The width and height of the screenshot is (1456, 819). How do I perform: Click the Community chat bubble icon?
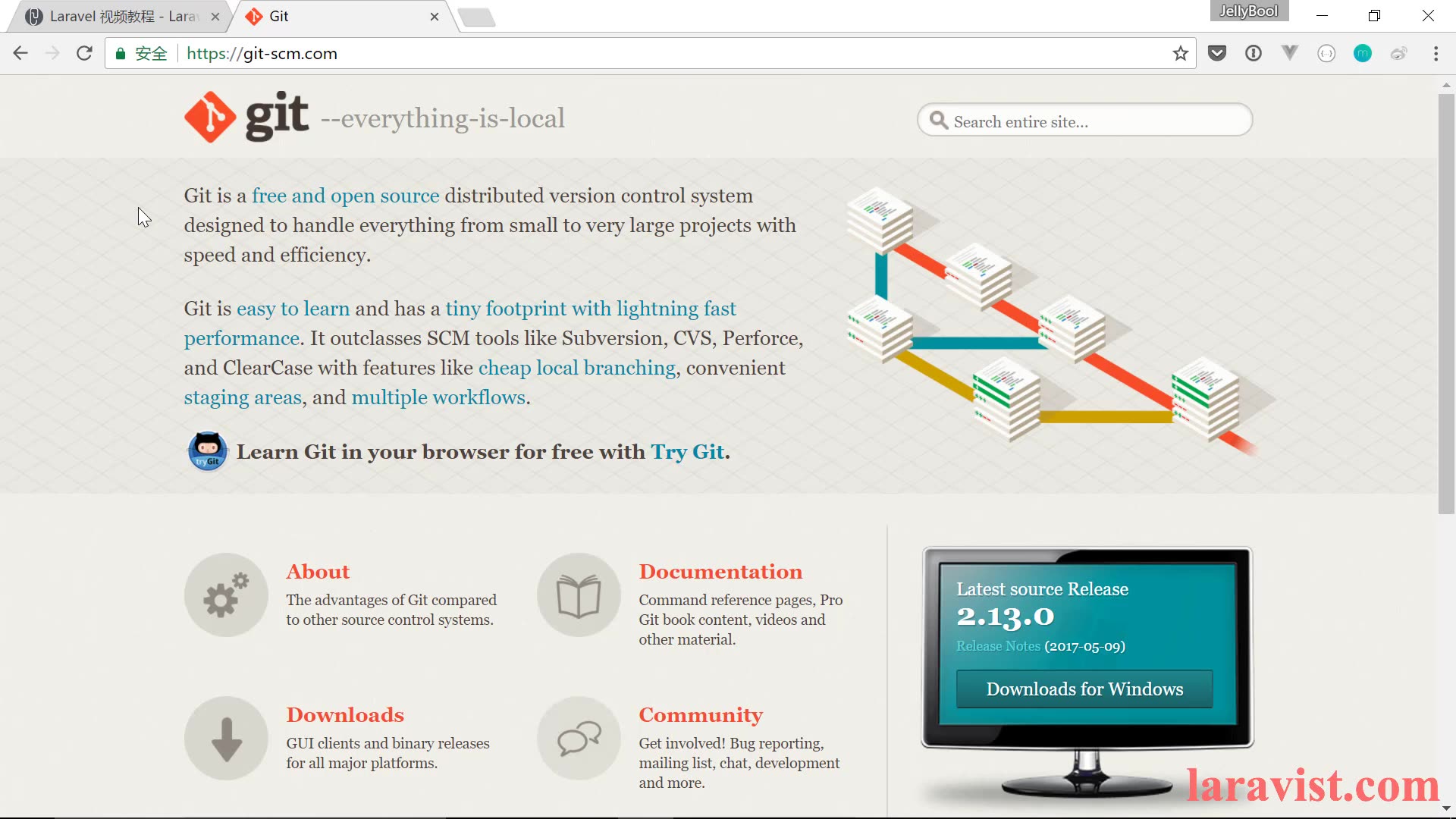(579, 738)
